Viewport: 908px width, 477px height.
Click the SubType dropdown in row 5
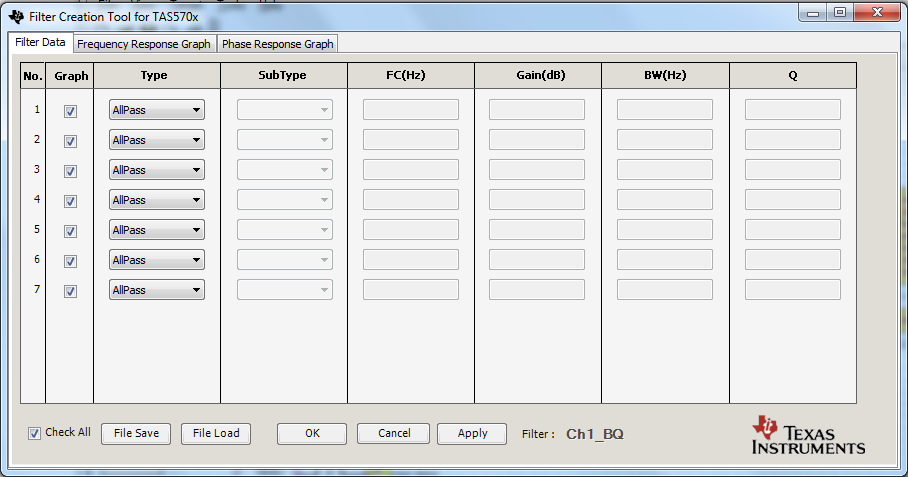tap(285, 230)
